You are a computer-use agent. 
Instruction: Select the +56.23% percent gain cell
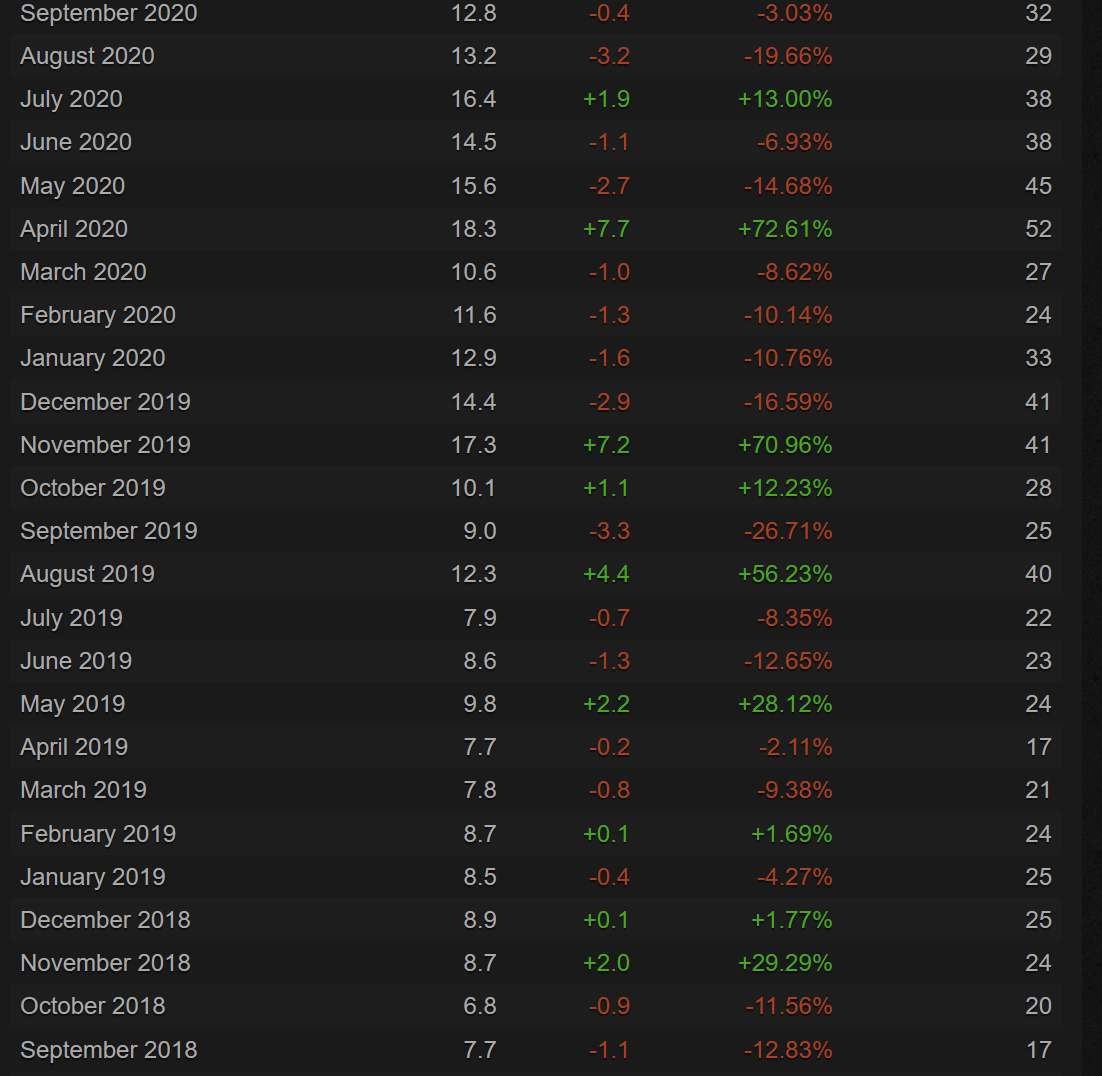[x=785, y=574]
